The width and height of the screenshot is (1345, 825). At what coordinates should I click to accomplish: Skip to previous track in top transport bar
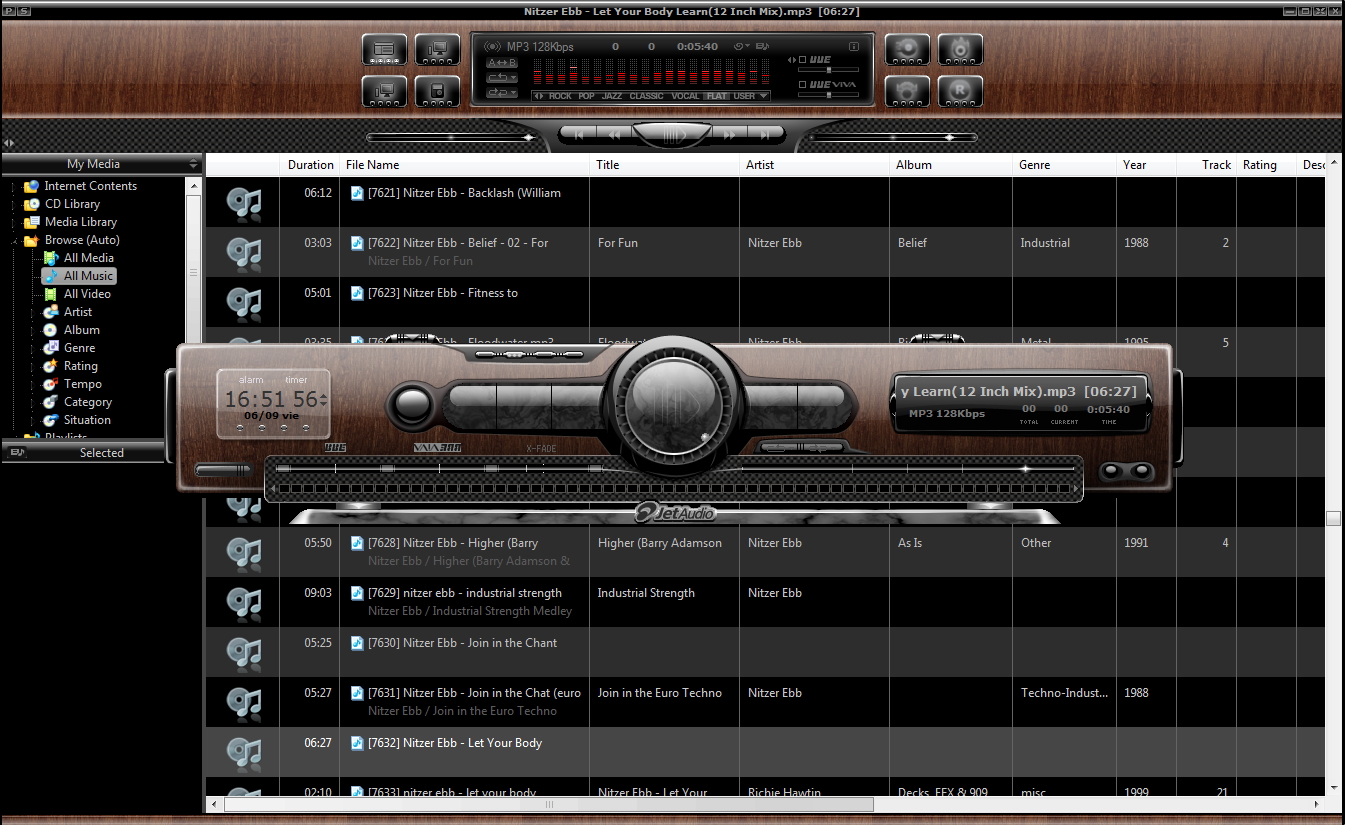coord(577,134)
